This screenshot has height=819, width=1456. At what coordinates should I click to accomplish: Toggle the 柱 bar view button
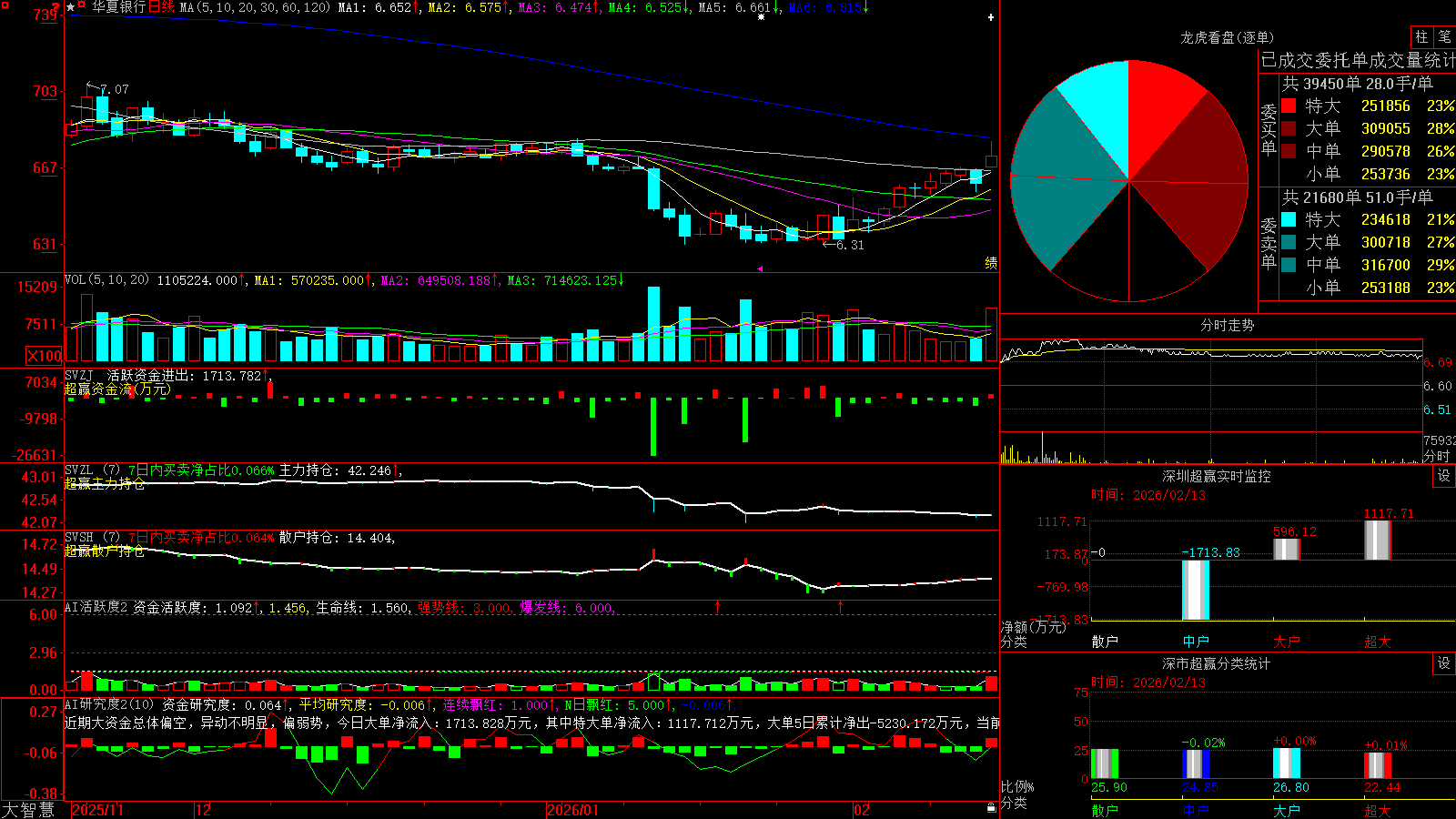[x=1421, y=36]
